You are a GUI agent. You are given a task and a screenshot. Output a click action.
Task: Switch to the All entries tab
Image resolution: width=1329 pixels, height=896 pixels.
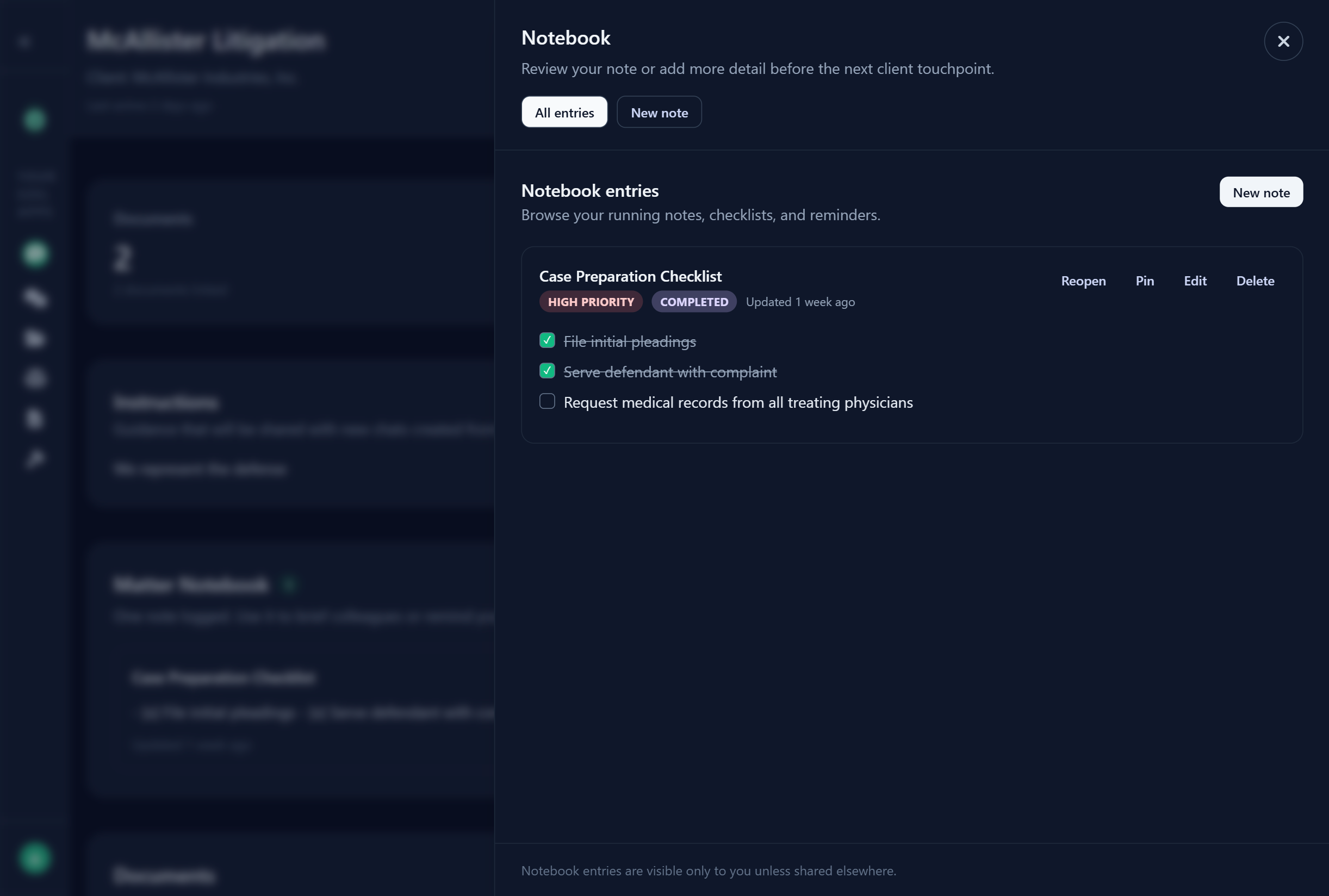tap(564, 112)
